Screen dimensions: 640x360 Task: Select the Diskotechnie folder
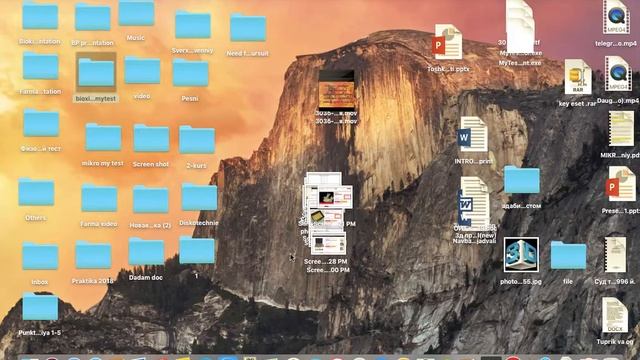coord(199,197)
